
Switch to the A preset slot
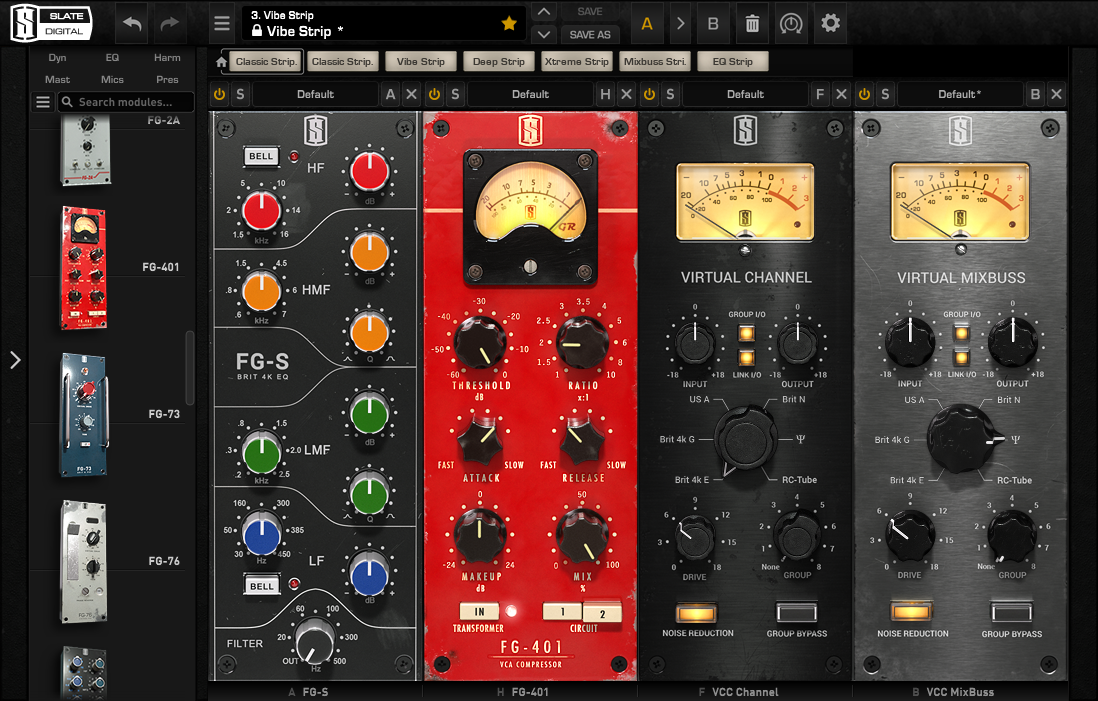point(647,23)
